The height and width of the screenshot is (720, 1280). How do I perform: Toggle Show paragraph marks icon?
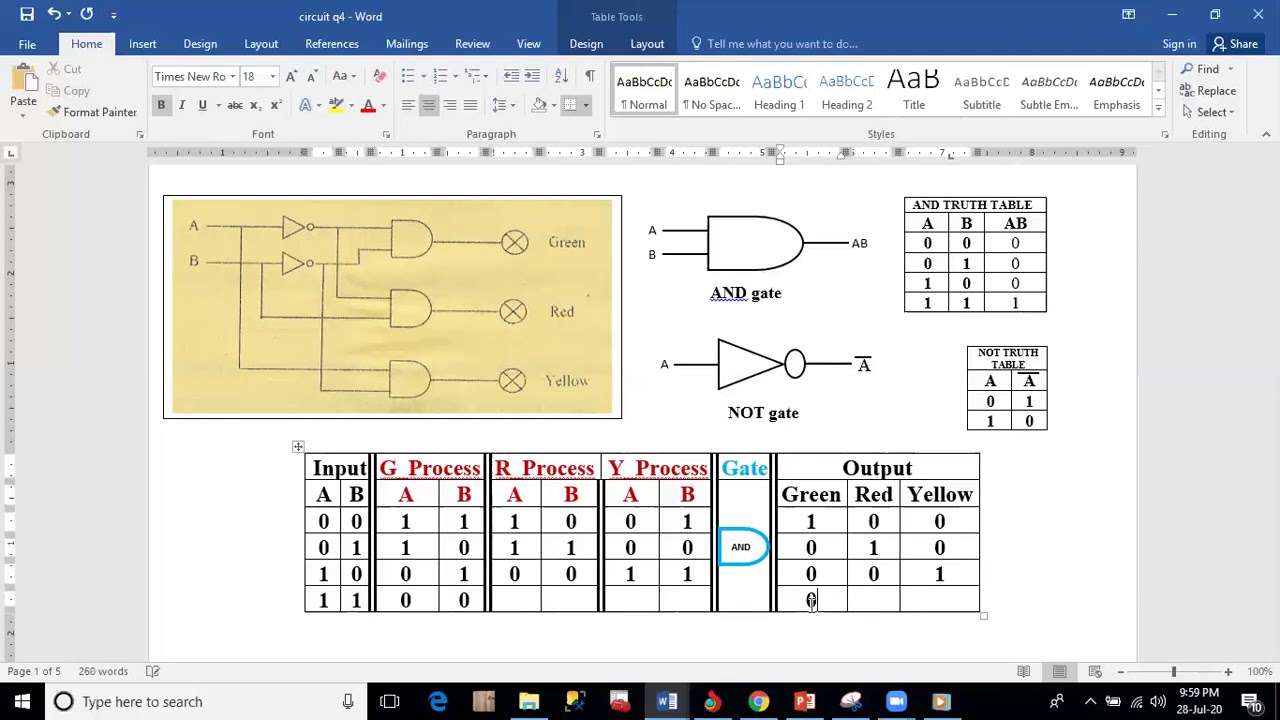590,76
